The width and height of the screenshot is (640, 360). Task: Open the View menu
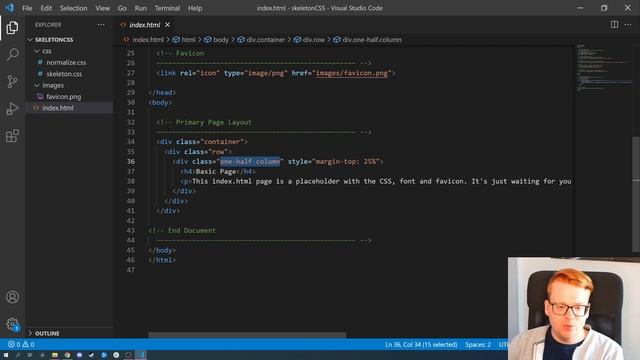tap(102, 8)
